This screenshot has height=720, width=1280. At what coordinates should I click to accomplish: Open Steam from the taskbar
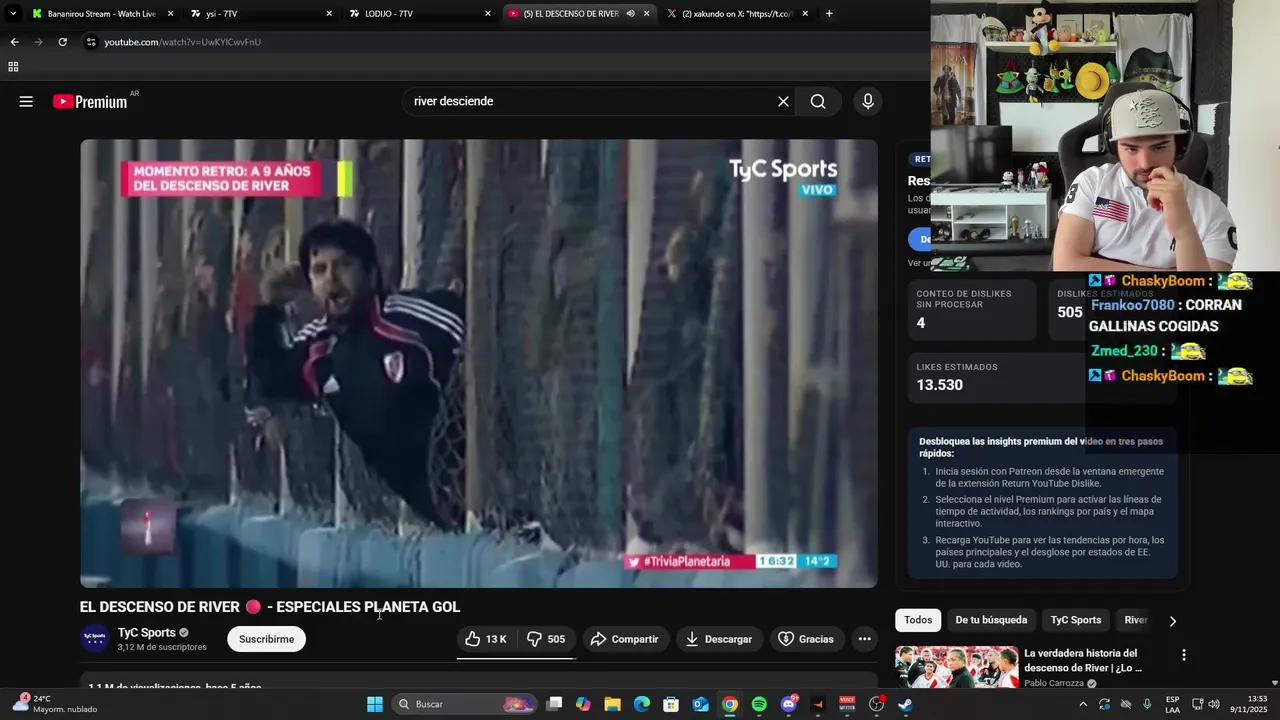906,704
